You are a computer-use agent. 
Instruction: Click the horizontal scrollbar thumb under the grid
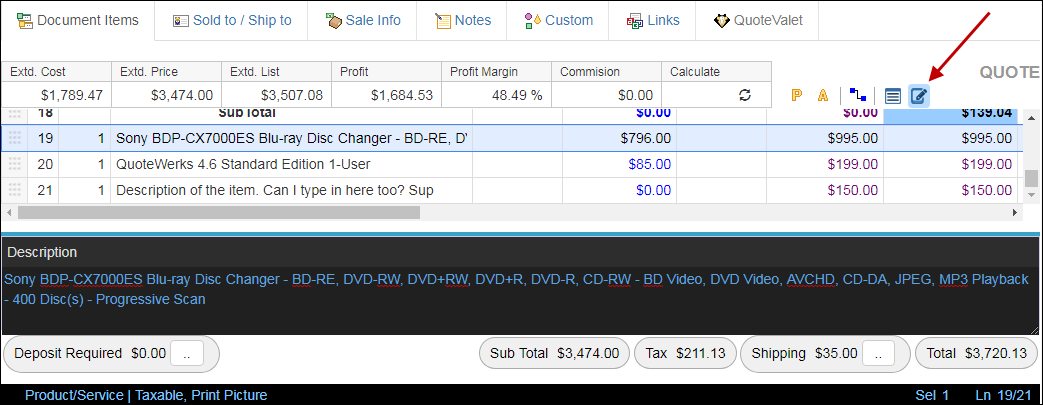(219, 212)
